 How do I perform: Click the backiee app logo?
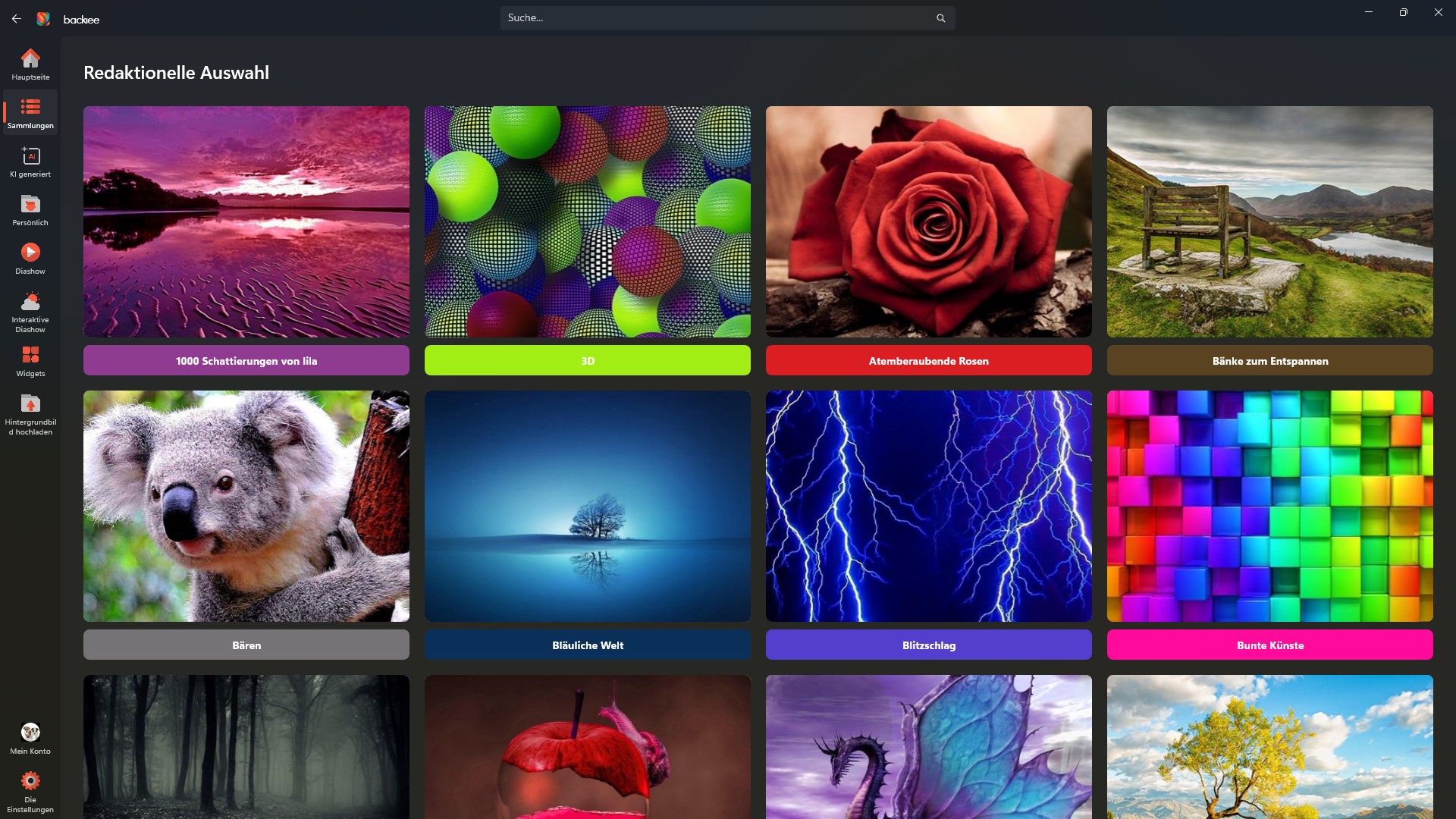[x=43, y=18]
